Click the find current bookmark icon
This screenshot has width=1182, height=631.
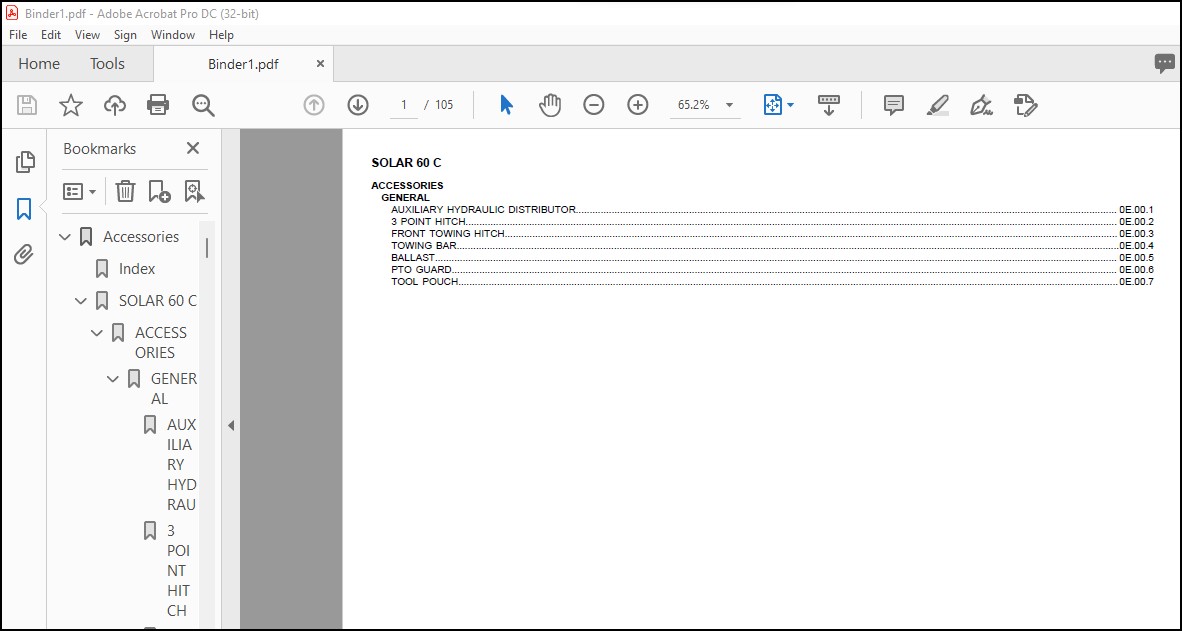[194, 191]
